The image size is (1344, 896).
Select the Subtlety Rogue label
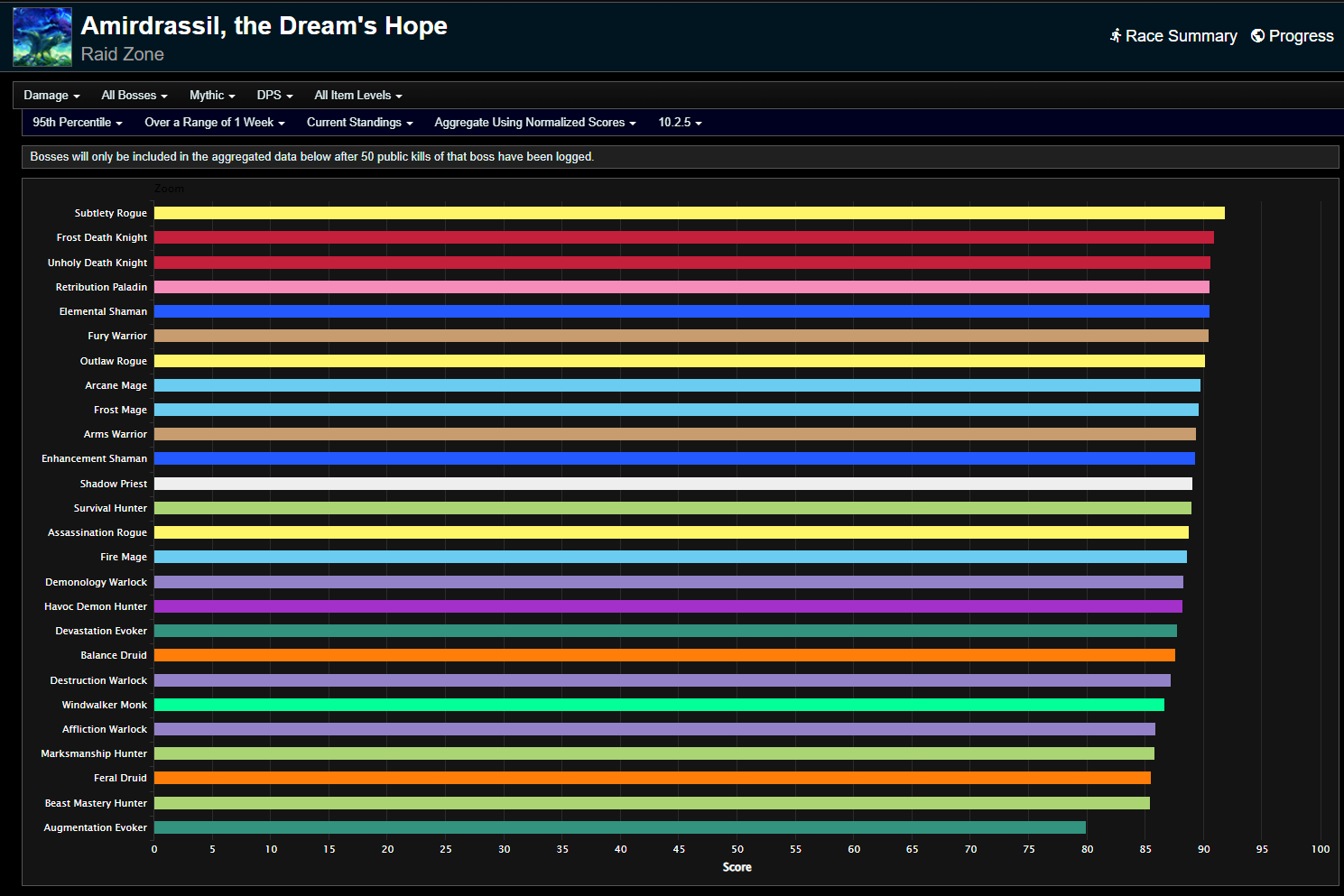pyautogui.click(x=110, y=213)
